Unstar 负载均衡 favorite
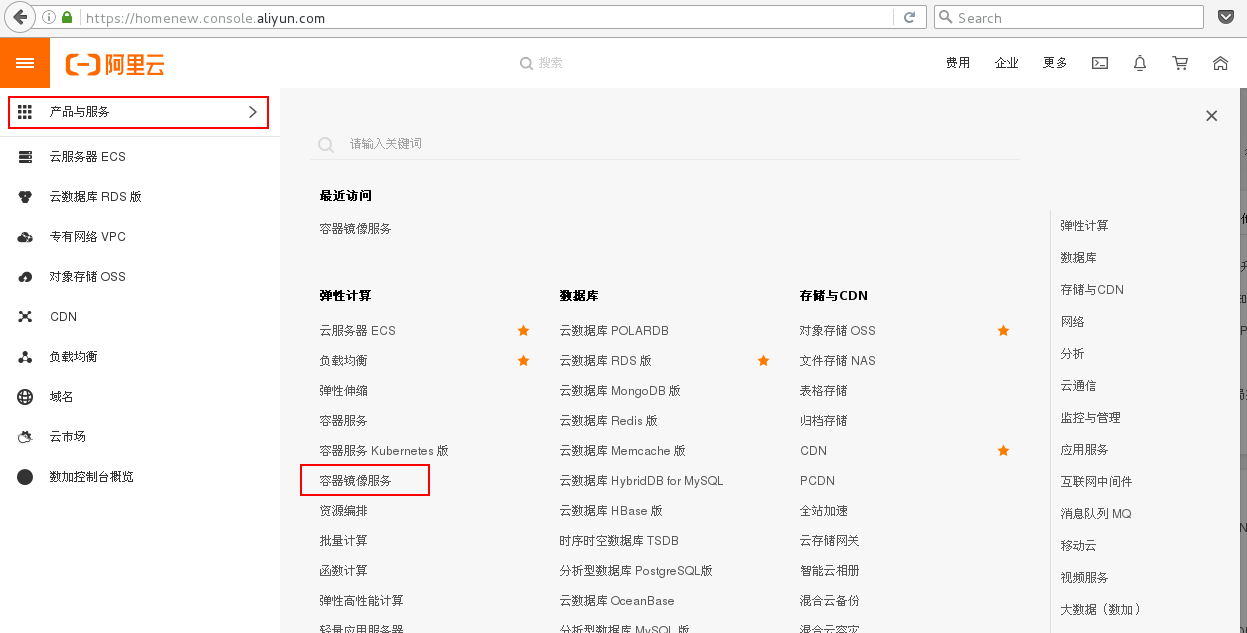 coord(523,361)
